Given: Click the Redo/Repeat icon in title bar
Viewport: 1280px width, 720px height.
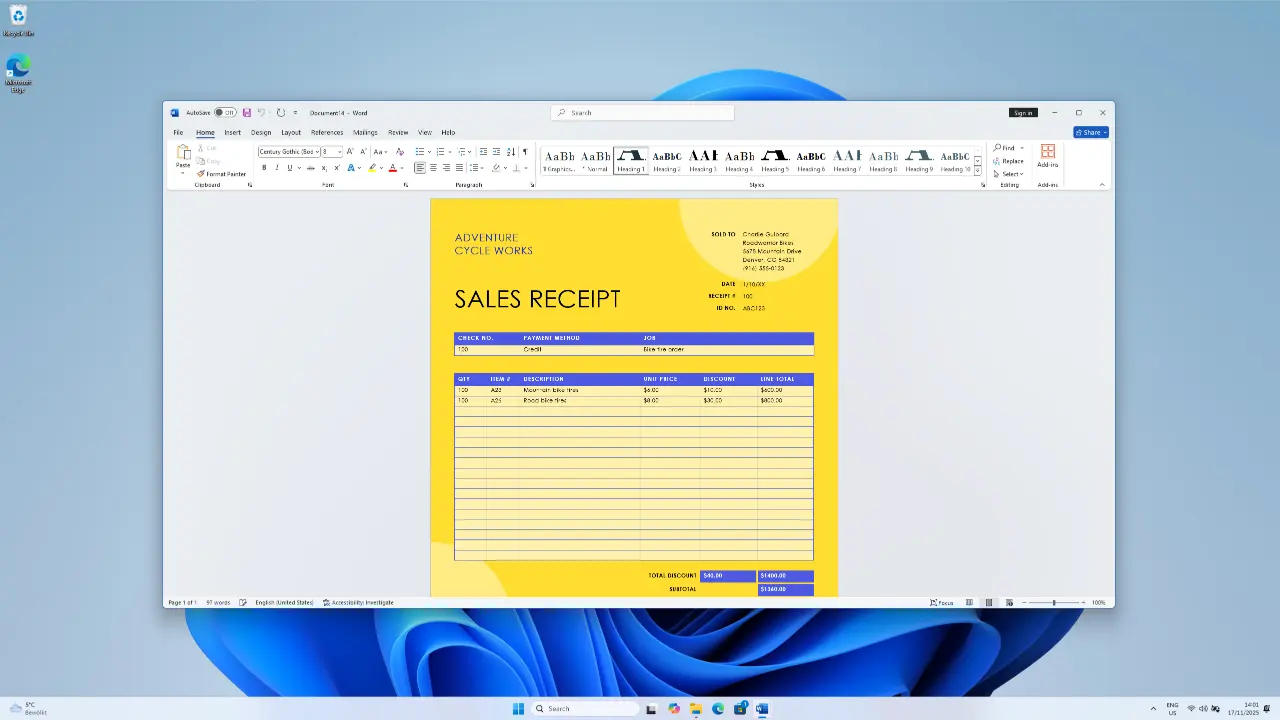Looking at the screenshot, I should coord(281,113).
